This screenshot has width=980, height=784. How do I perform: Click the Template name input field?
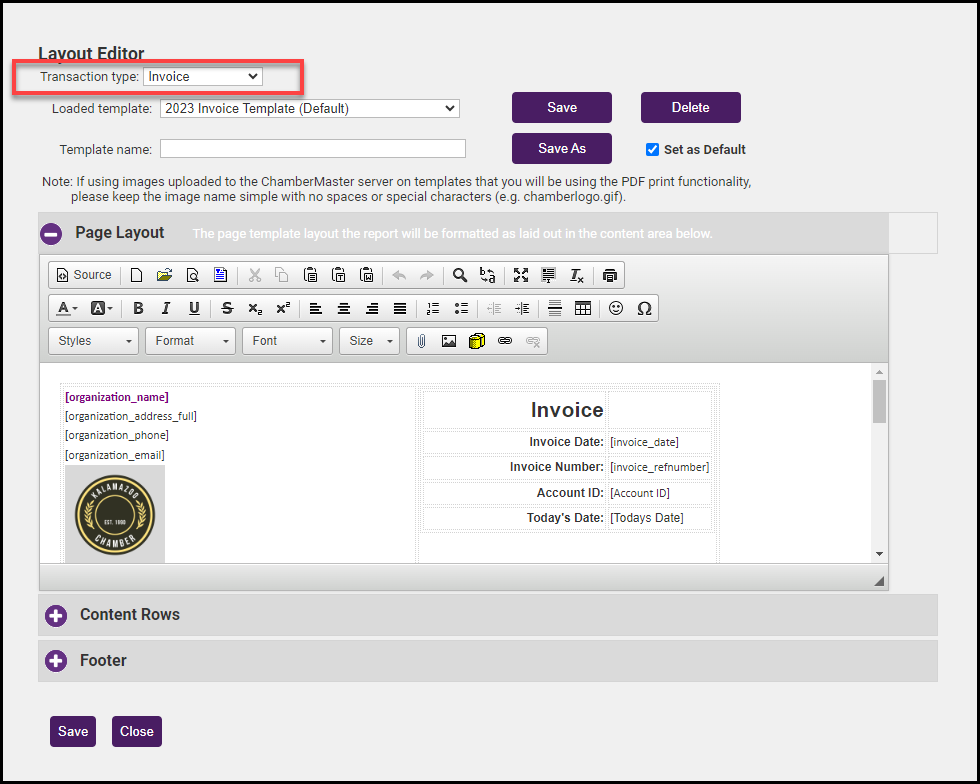click(313, 149)
